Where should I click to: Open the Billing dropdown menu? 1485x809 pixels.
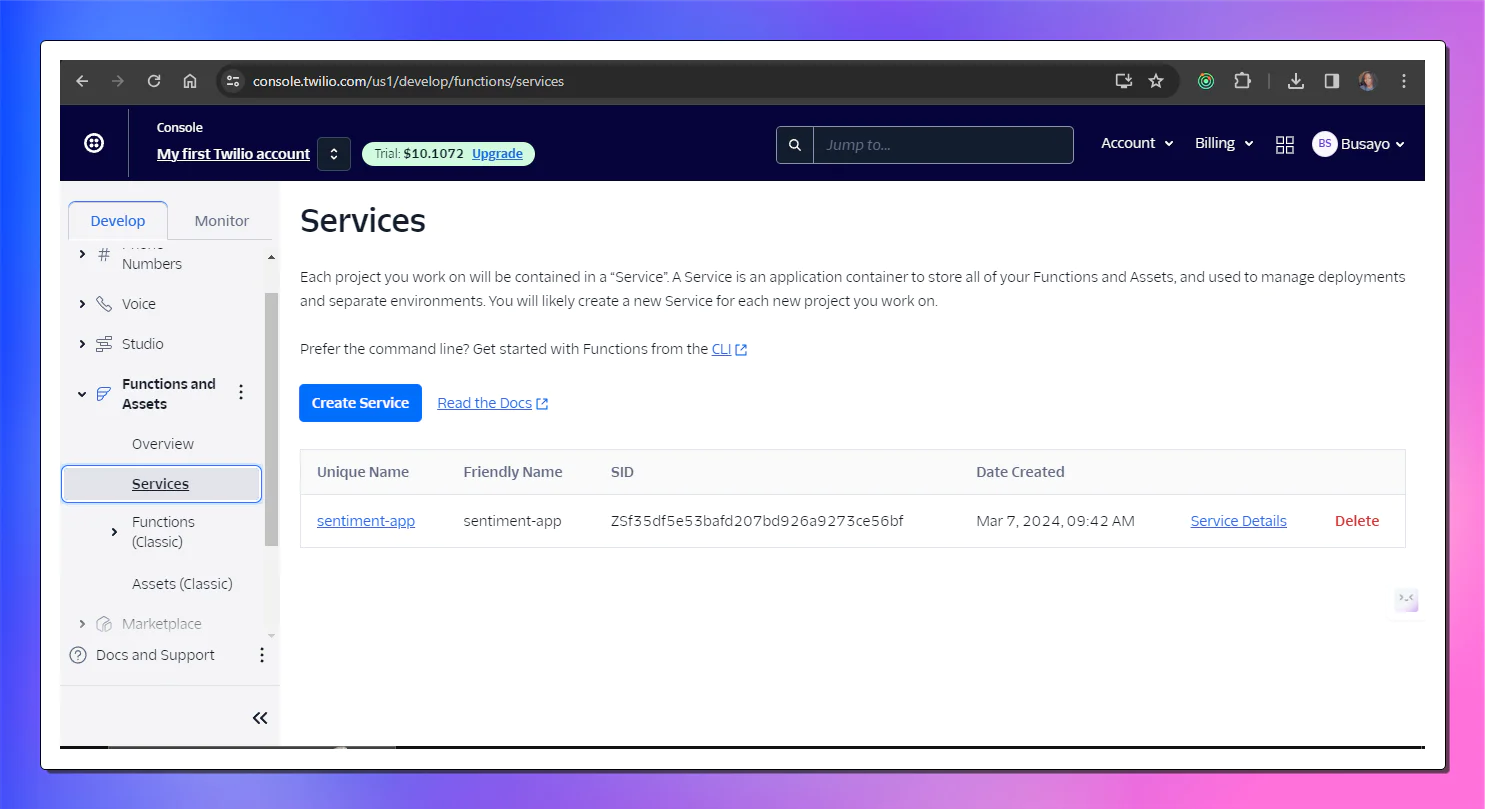coord(1224,143)
